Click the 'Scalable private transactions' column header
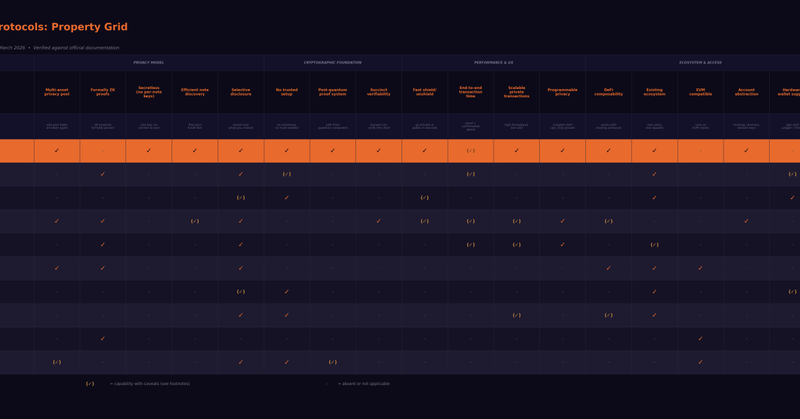The image size is (800, 419). (516, 92)
